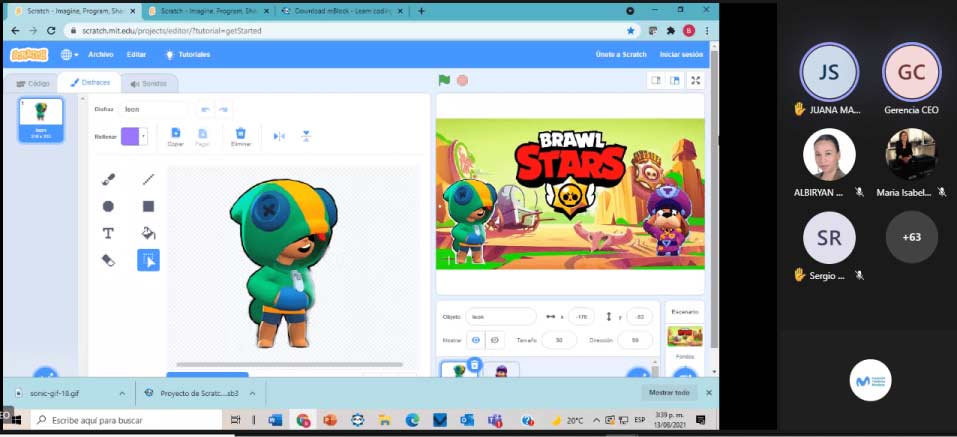Click the Pegar paste icon
The width and height of the screenshot is (957, 437).
tap(203, 137)
